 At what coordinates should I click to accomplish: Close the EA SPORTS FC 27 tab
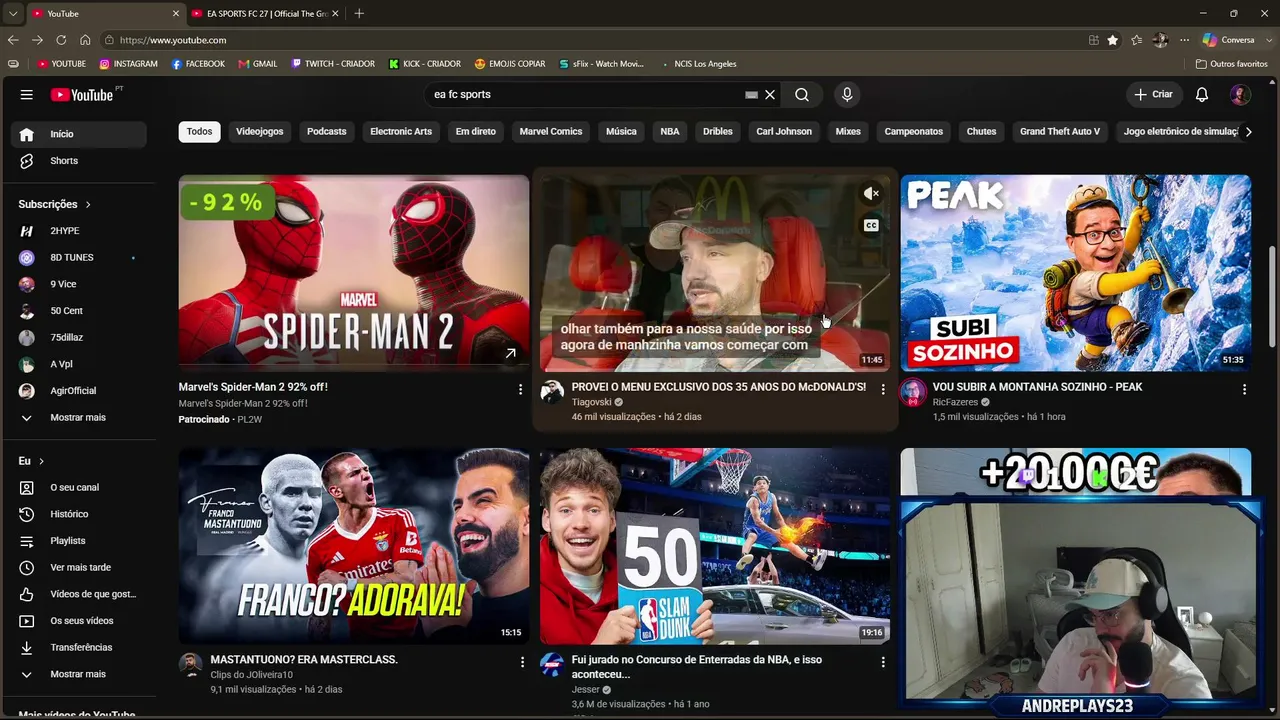coord(336,13)
